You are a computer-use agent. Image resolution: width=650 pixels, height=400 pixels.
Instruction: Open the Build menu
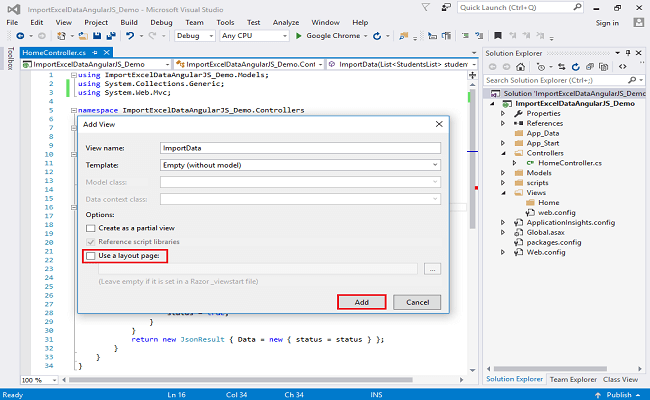(x=129, y=21)
